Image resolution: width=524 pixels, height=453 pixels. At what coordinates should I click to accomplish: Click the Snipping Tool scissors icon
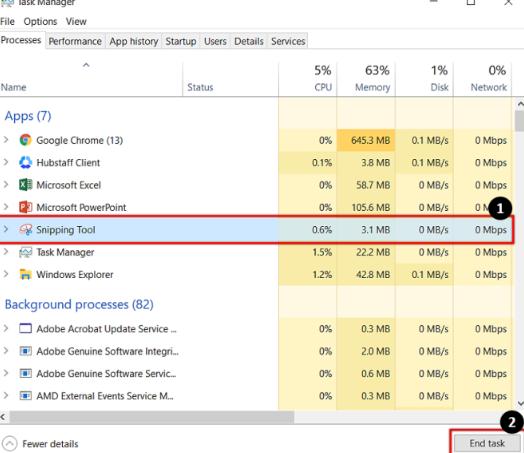[25, 230]
